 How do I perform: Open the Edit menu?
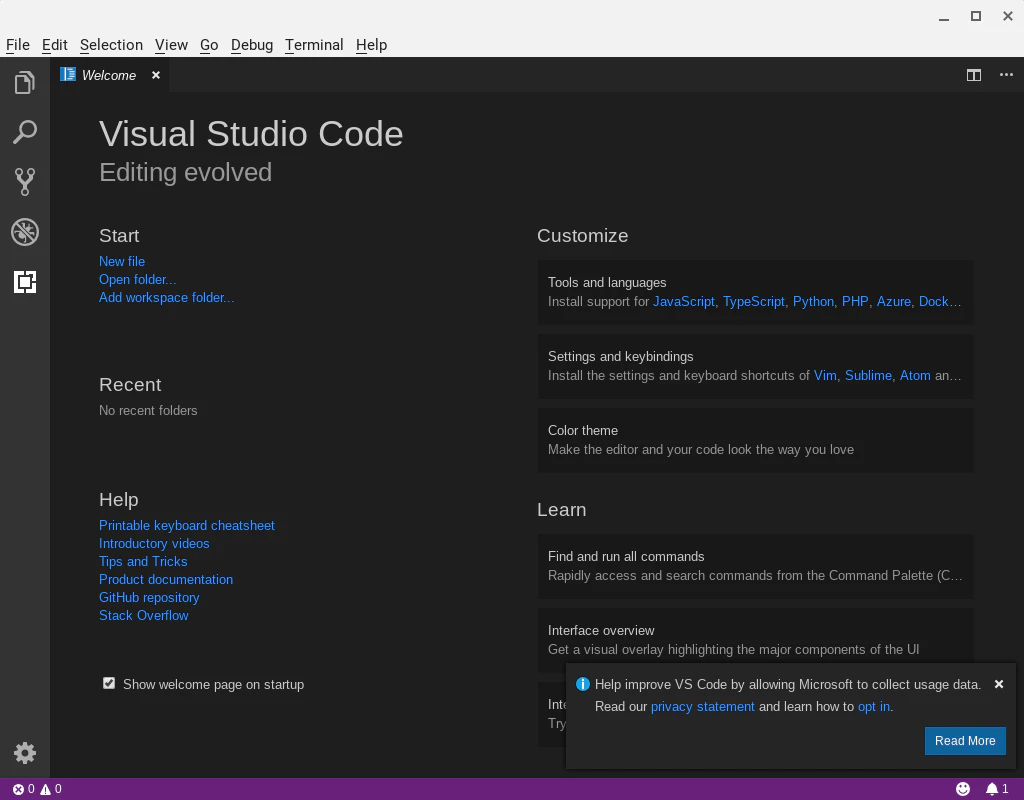(55, 44)
